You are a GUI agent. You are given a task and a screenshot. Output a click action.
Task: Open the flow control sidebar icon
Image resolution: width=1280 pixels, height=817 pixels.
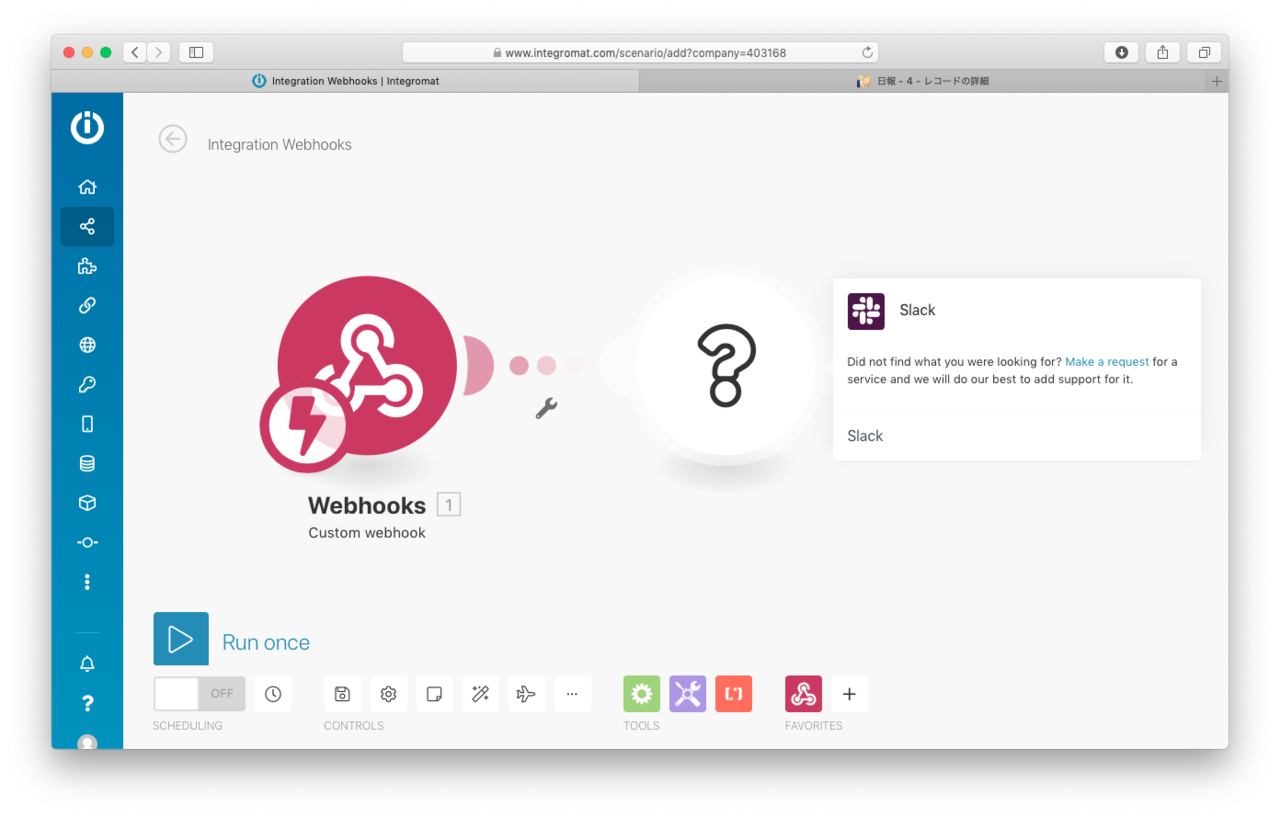(x=87, y=543)
